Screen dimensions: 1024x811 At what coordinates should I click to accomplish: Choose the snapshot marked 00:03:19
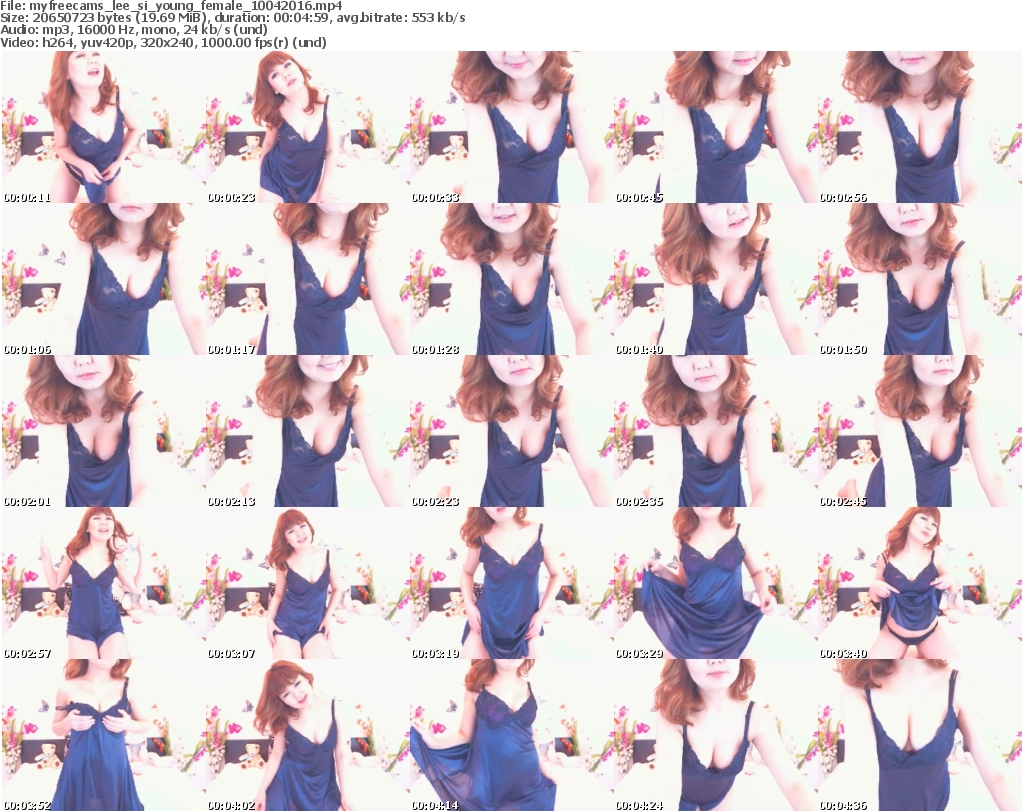coord(511,583)
